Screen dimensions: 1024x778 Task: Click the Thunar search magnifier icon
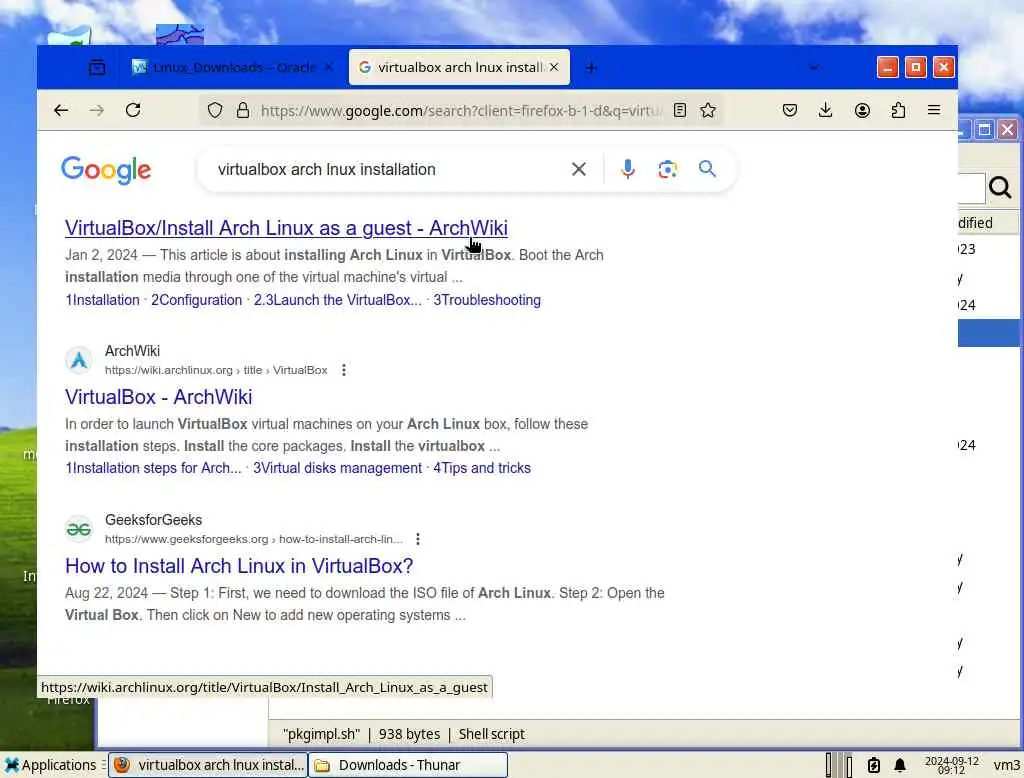(1000, 187)
